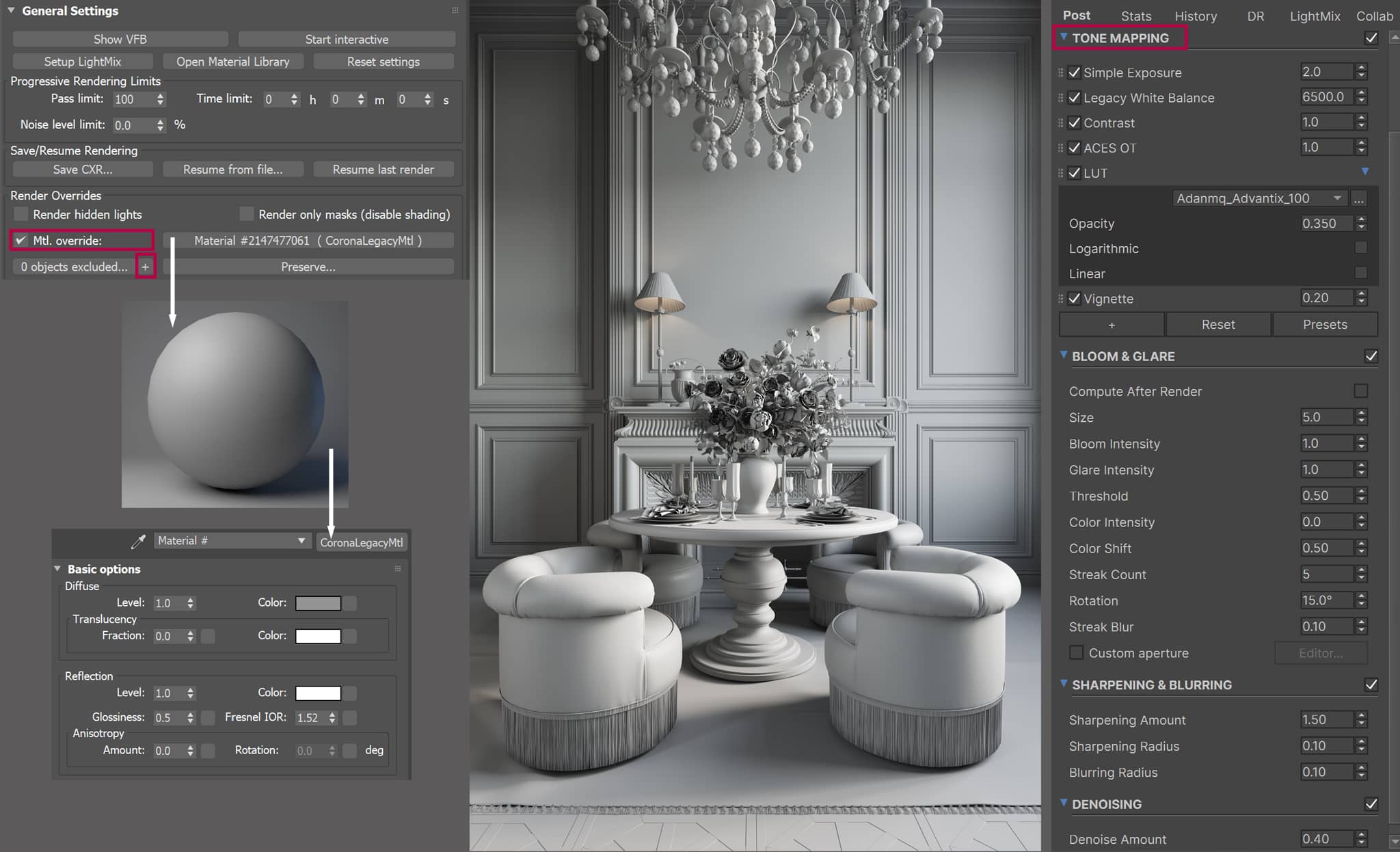The height and width of the screenshot is (852, 1400).
Task: Pick material with the eyedropper icon
Action: tap(138, 542)
